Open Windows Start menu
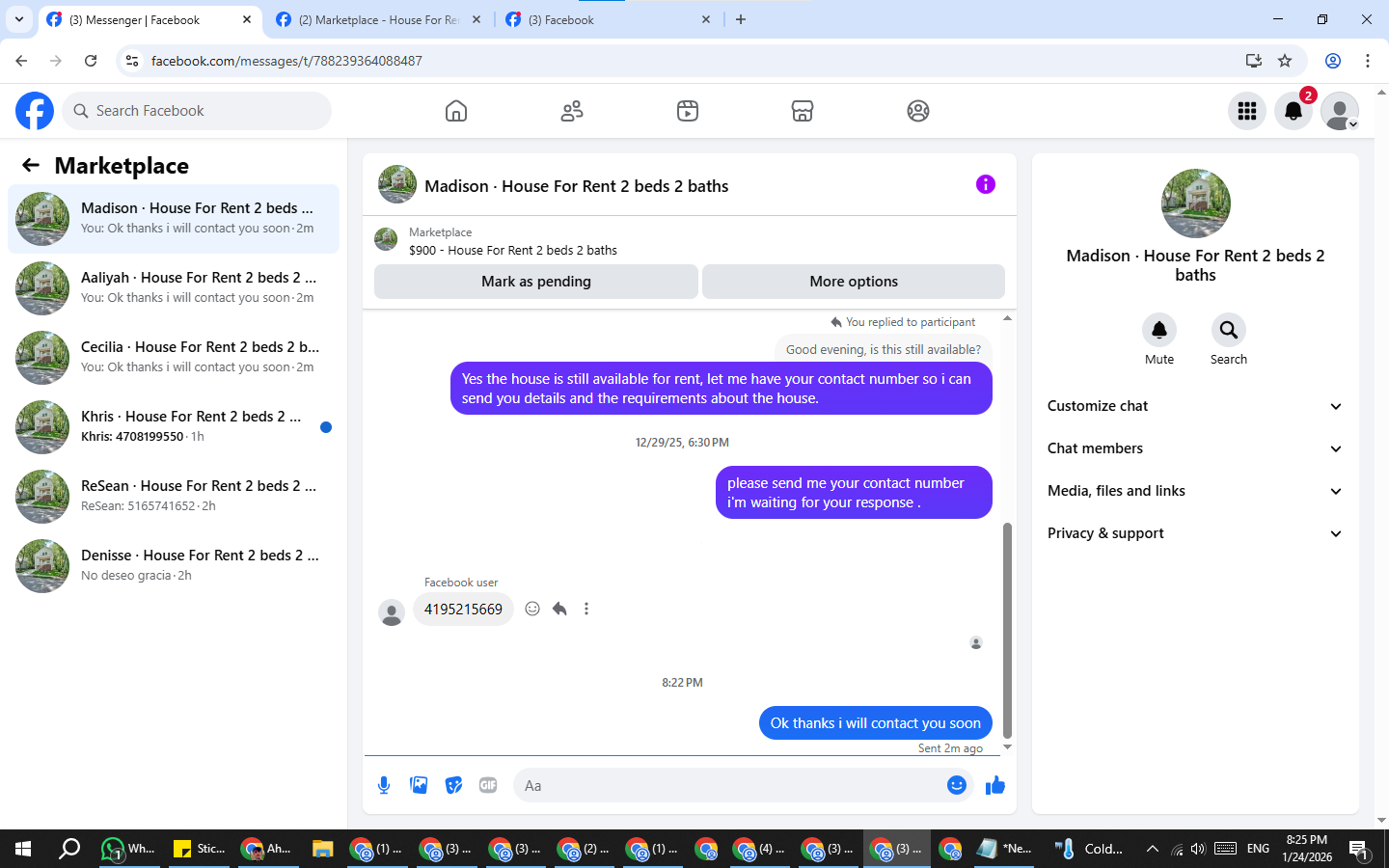The width and height of the screenshot is (1389, 868). (23, 849)
